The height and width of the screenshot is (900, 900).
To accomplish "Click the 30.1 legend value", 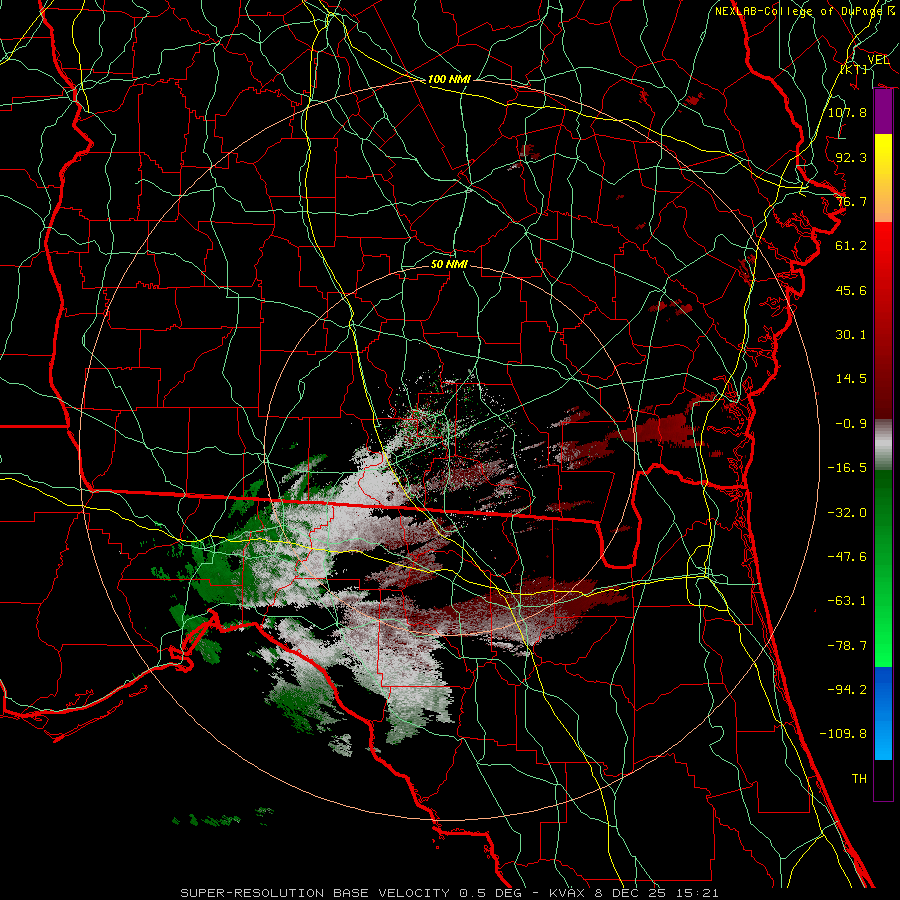I will [x=851, y=335].
